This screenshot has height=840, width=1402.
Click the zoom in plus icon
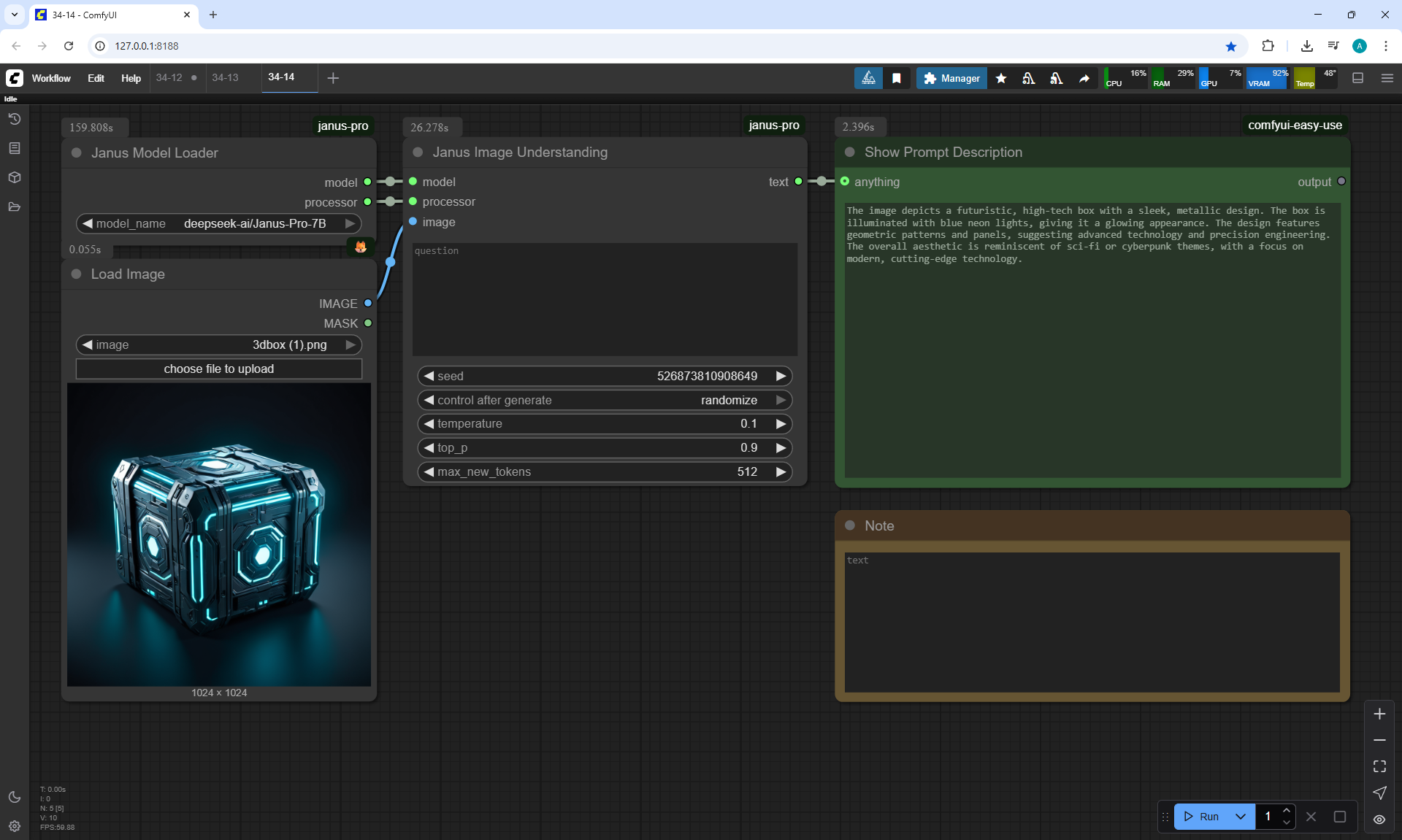[1379, 714]
